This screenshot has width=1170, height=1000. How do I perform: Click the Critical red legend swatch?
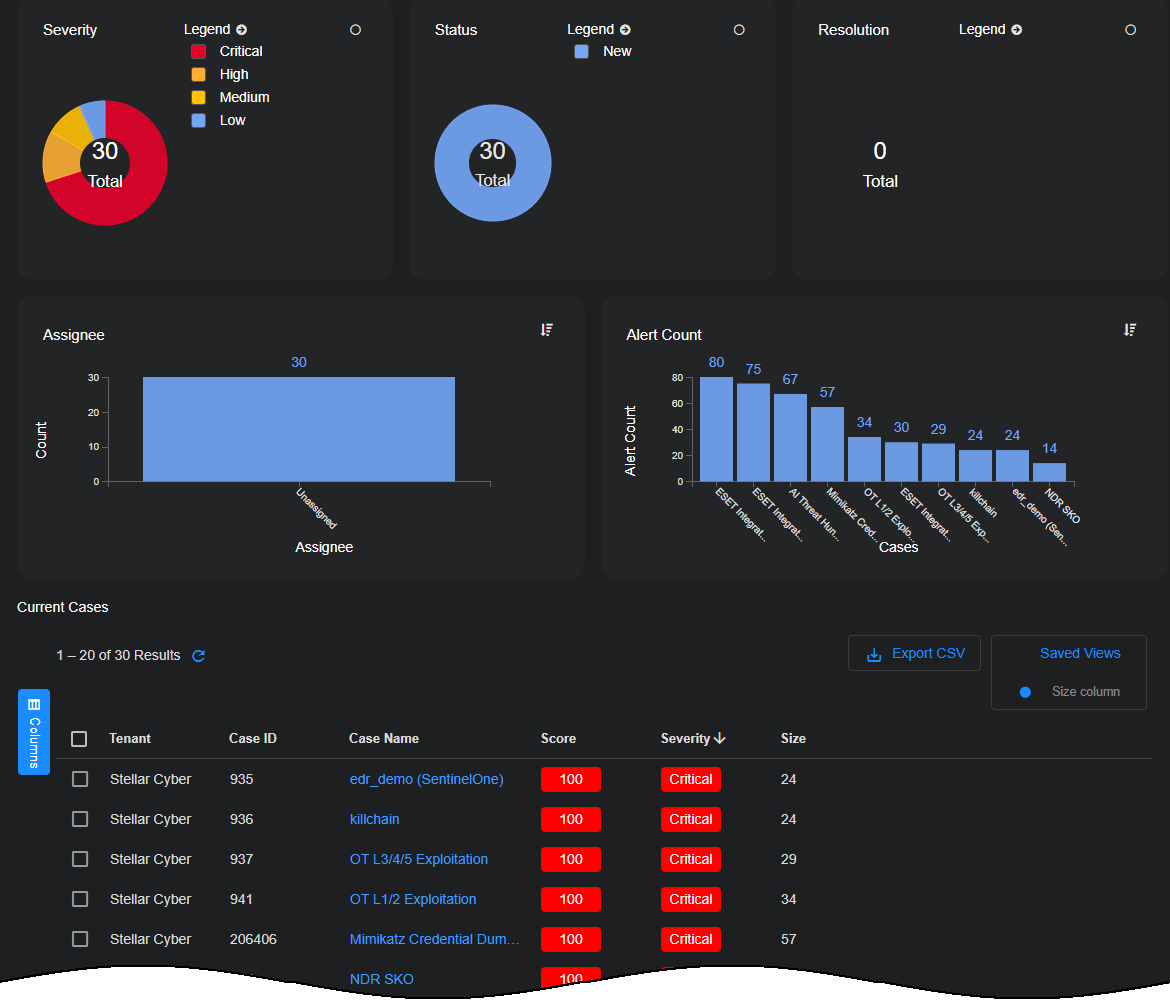tap(198, 51)
